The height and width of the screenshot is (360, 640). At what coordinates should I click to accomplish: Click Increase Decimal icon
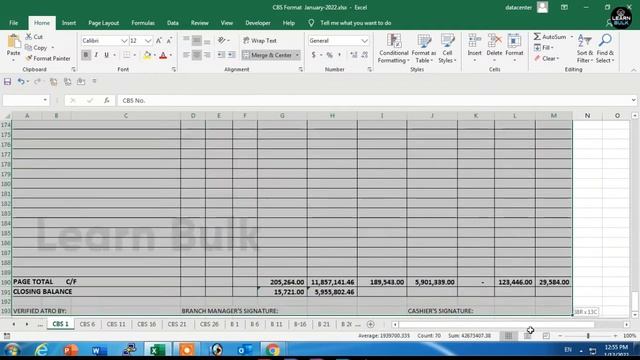pos(353,55)
